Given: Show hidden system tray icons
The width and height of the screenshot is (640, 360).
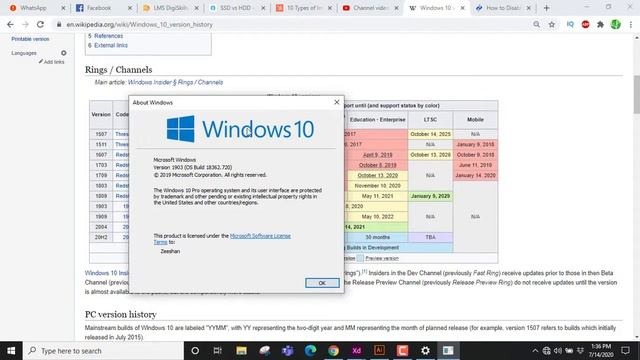Looking at the screenshot, I should tap(535, 351).
